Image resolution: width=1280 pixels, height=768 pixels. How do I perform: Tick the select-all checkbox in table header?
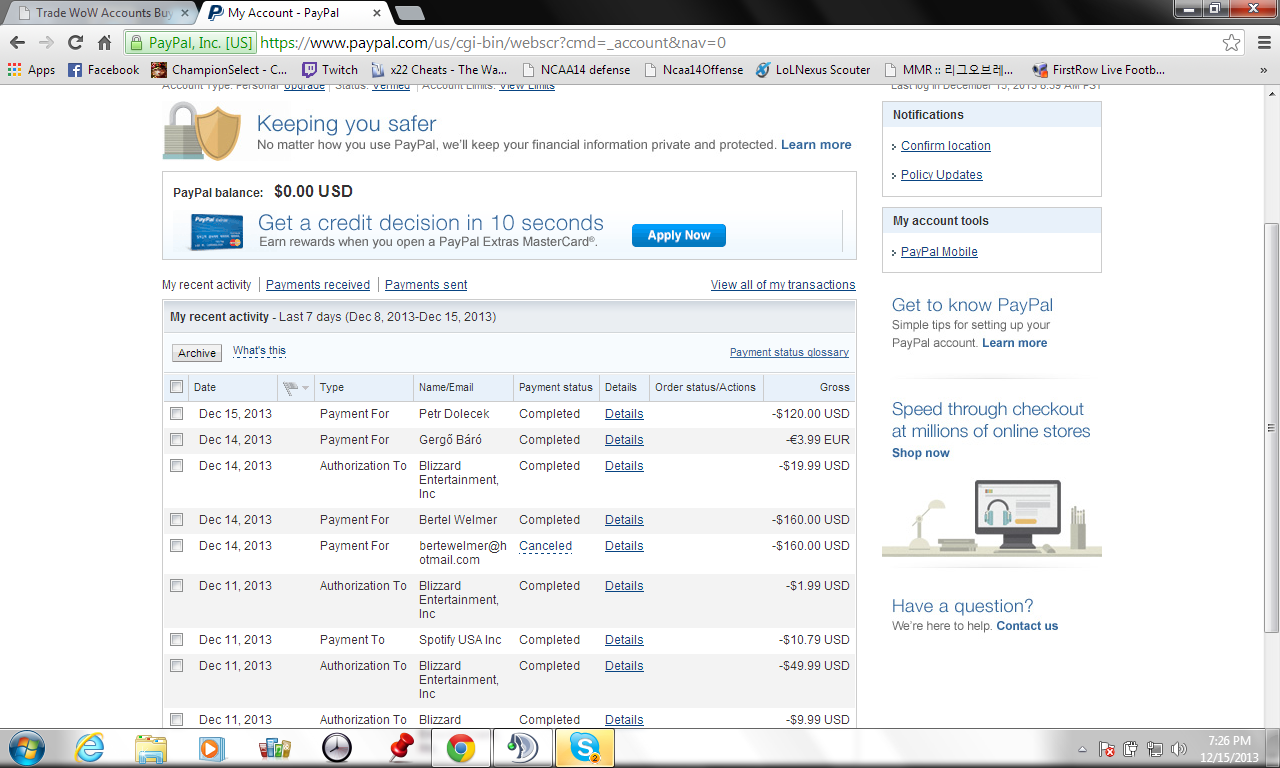(177, 387)
